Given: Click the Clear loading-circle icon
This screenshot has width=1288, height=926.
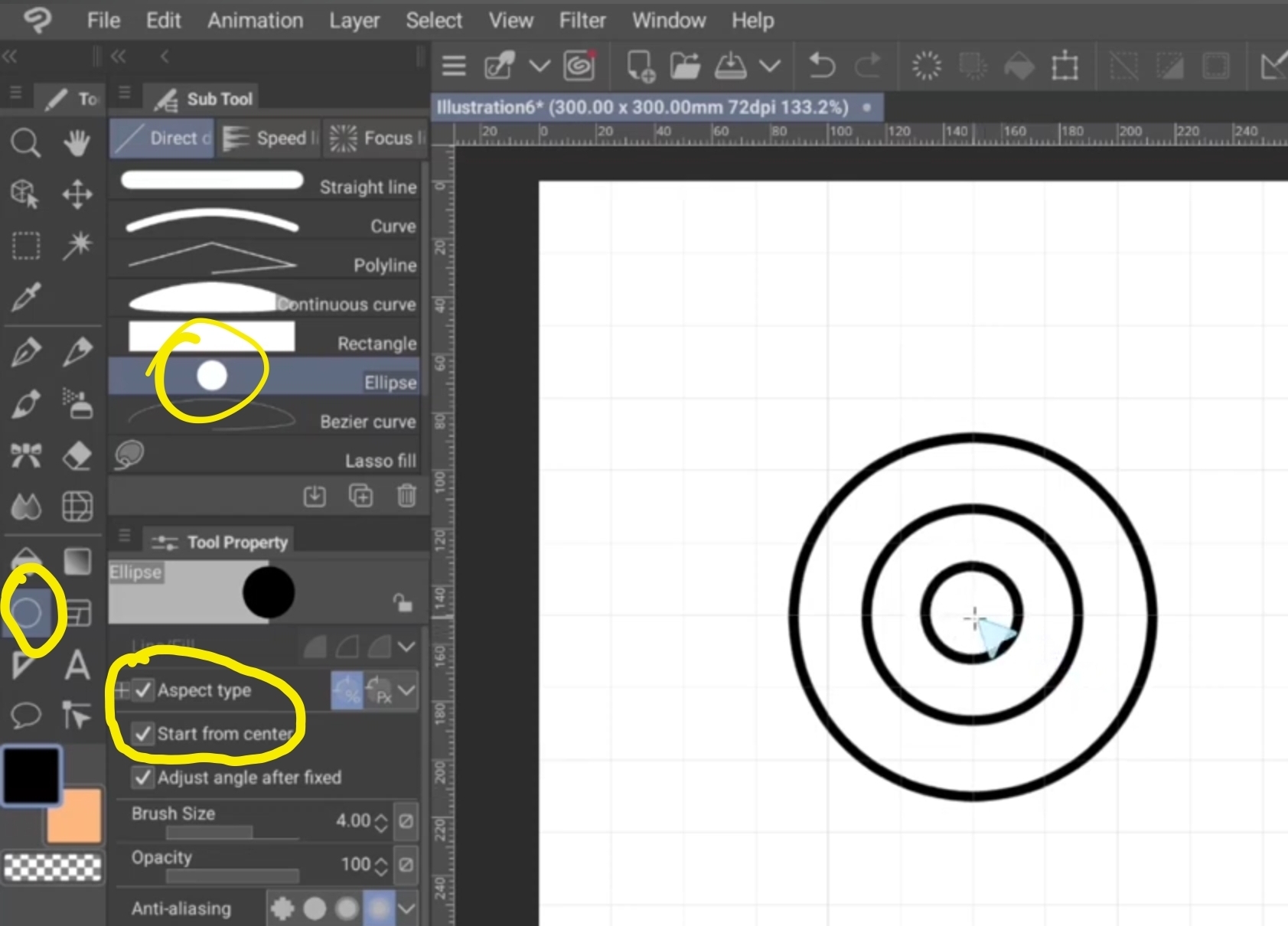Looking at the screenshot, I should coord(927,66).
